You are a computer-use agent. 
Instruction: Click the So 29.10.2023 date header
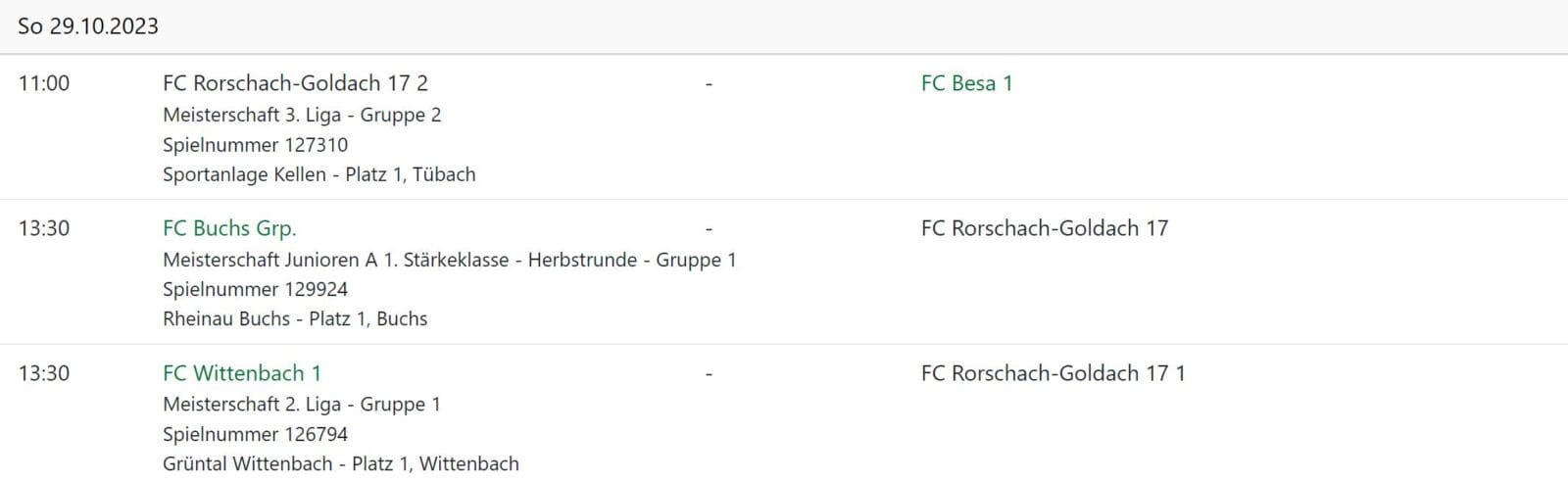click(88, 26)
